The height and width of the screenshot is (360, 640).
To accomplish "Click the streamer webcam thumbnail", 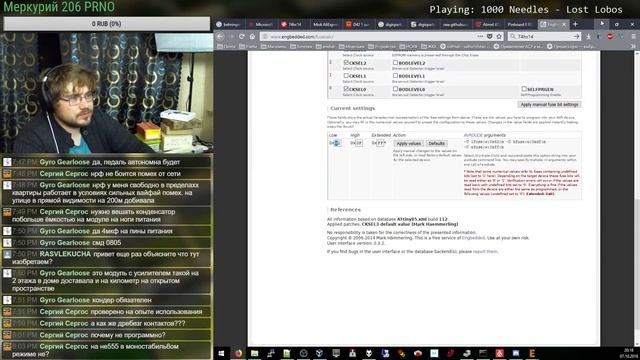I will 107,93.
